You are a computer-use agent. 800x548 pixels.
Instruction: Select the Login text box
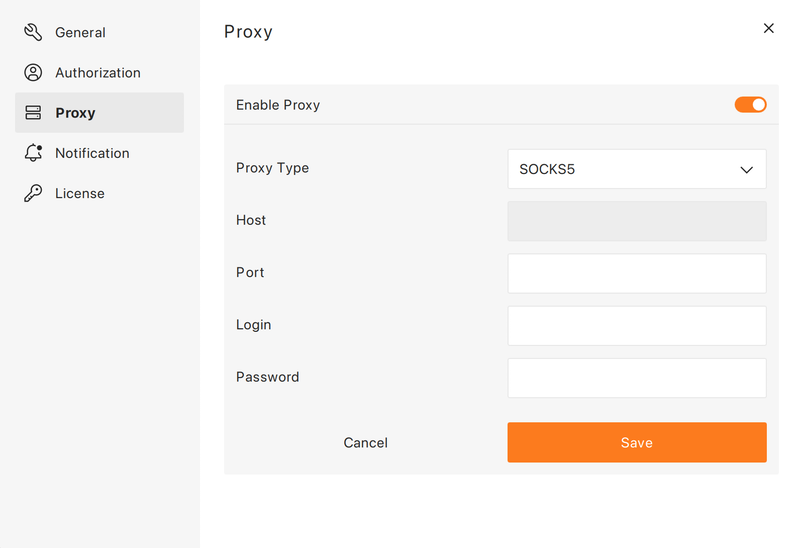point(637,326)
